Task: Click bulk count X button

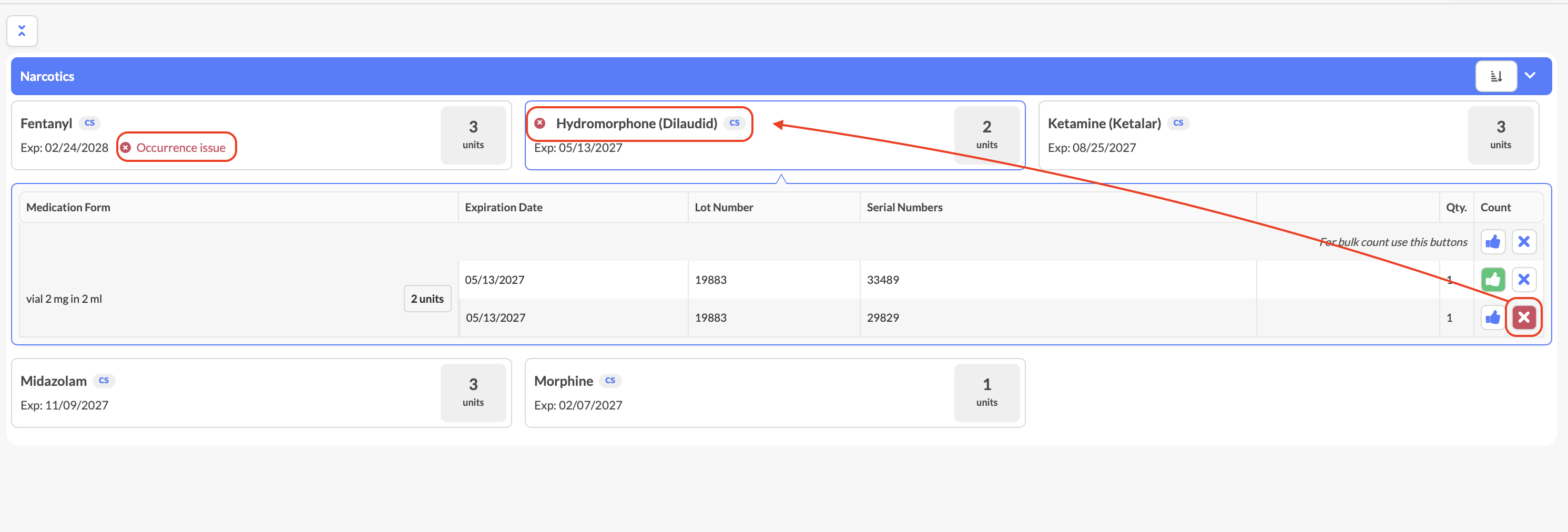Action: pos(1523,242)
